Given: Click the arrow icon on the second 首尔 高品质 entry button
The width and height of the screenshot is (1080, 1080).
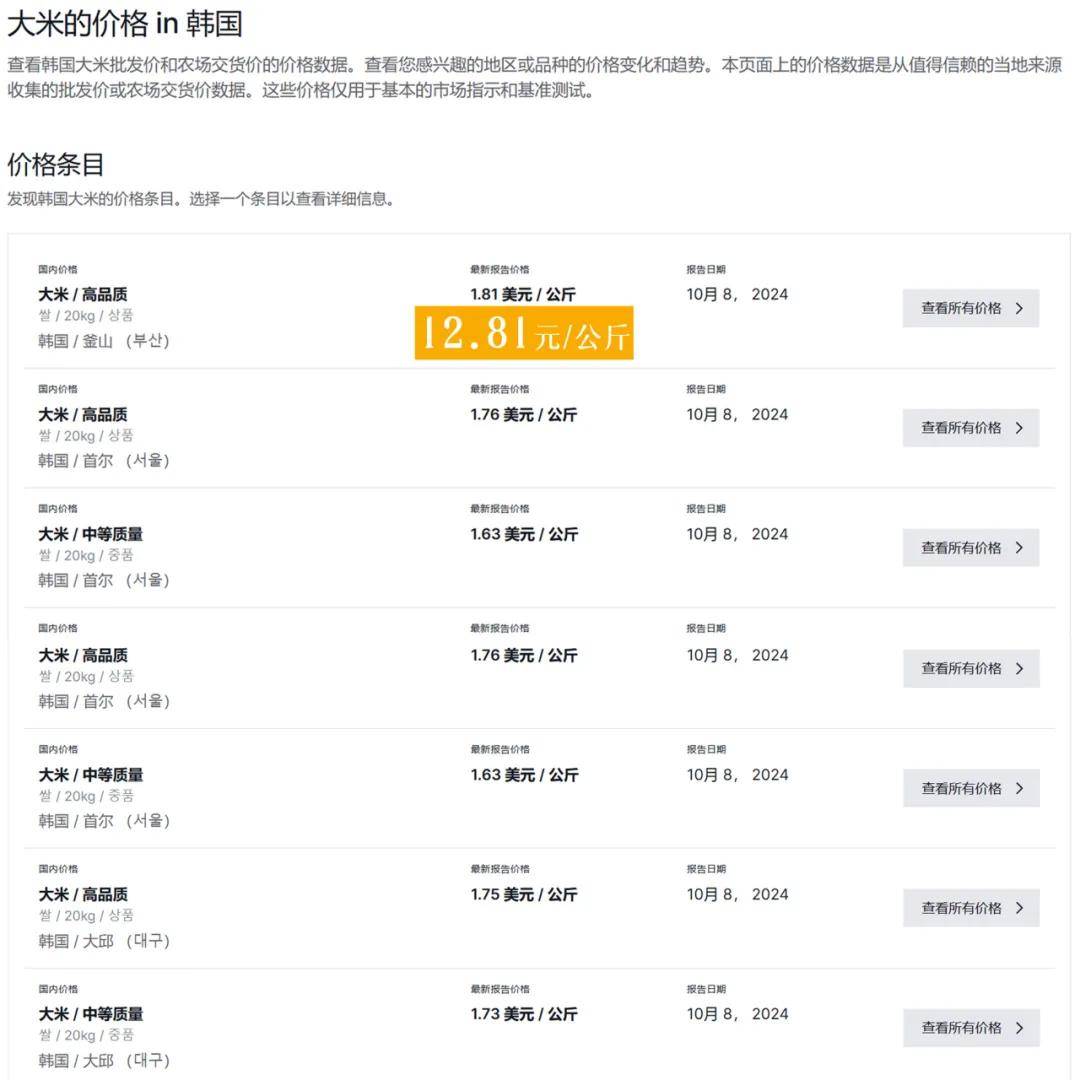Looking at the screenshot, I should pos(1018,668).
